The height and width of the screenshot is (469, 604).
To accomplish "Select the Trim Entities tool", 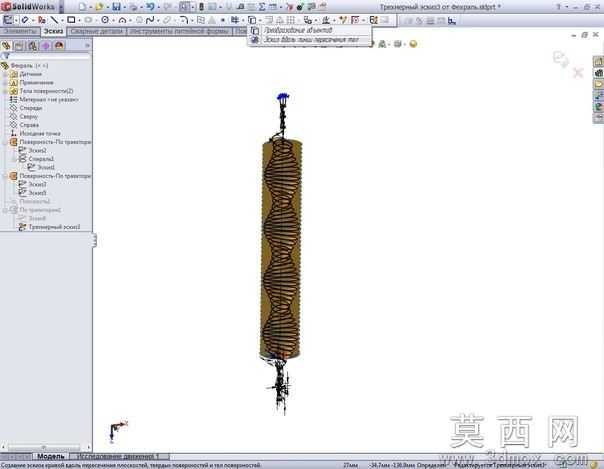I will pos(235,20).
